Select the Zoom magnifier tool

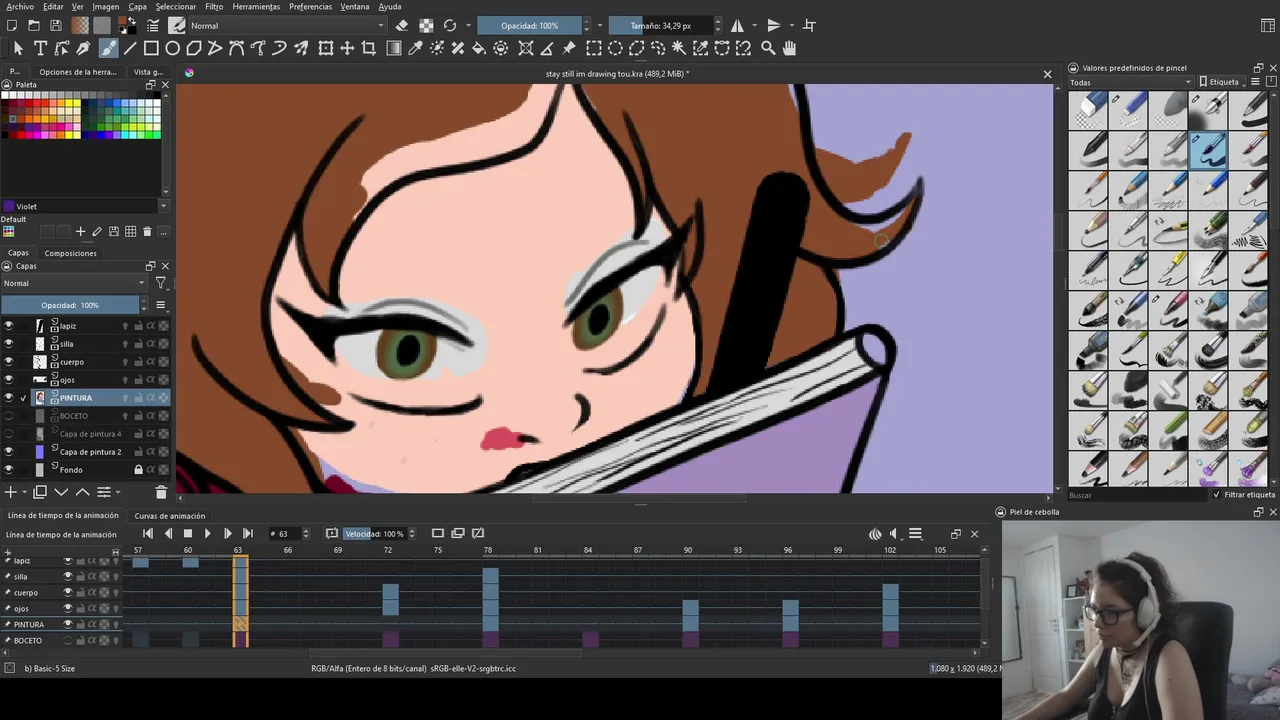(x=768, y=48)
